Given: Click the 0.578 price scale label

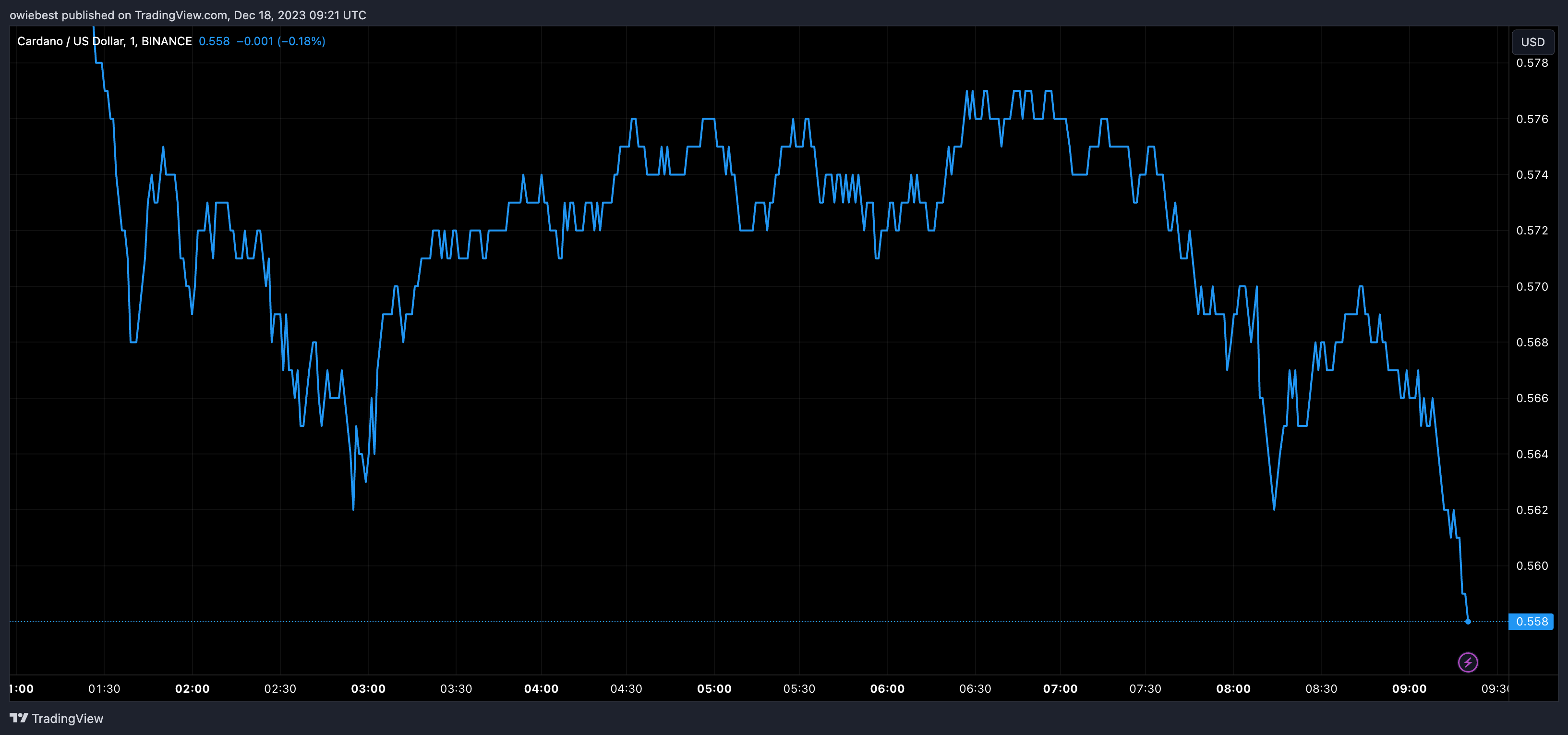Looking at the screenshot, I should [x=1532, y=63].
